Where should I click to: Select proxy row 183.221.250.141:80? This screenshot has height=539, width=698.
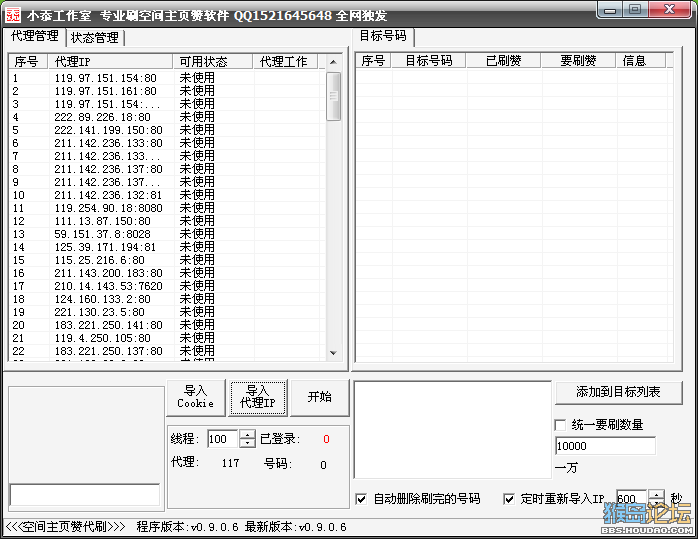point(167,325)
